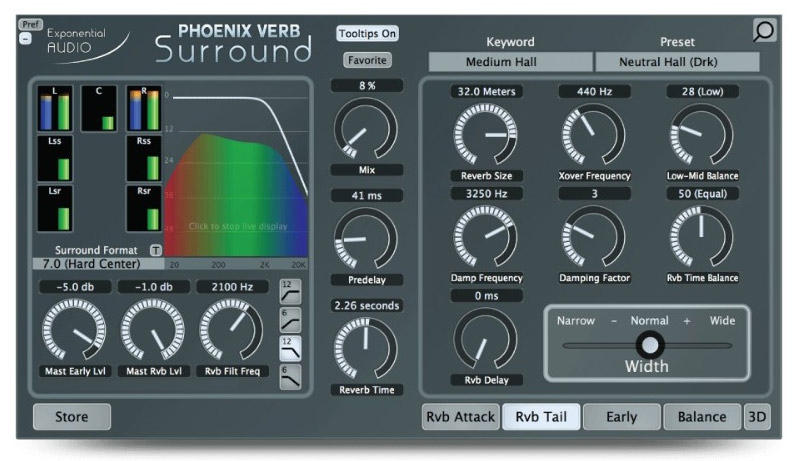This screenshot has width=800, height=461.
Task: Switch to the 3D tab
Action: [757, 417]
